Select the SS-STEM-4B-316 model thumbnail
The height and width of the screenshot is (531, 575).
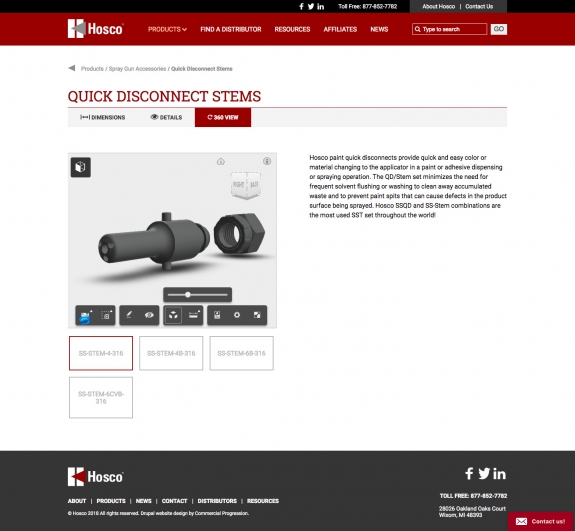point(171,353)
